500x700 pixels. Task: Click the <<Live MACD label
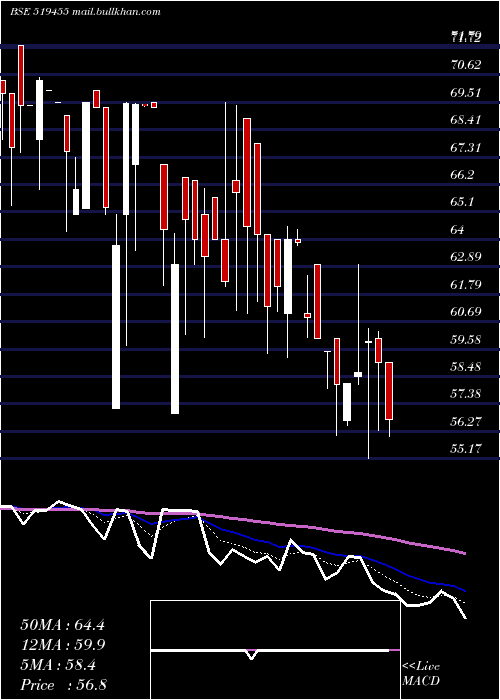pyautogui.click(x=421, y=674)
